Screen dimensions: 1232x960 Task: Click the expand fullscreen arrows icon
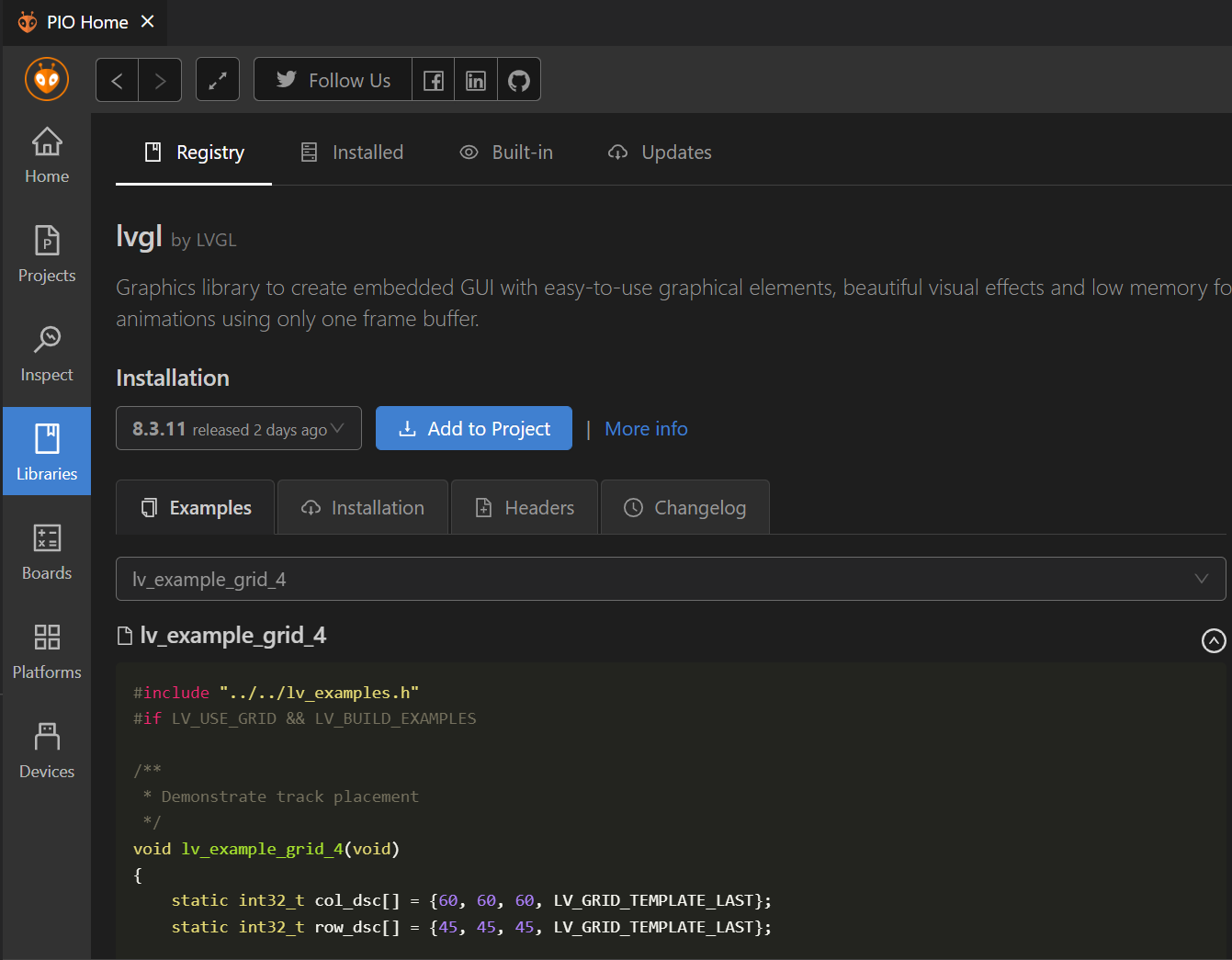coord(218,81)
